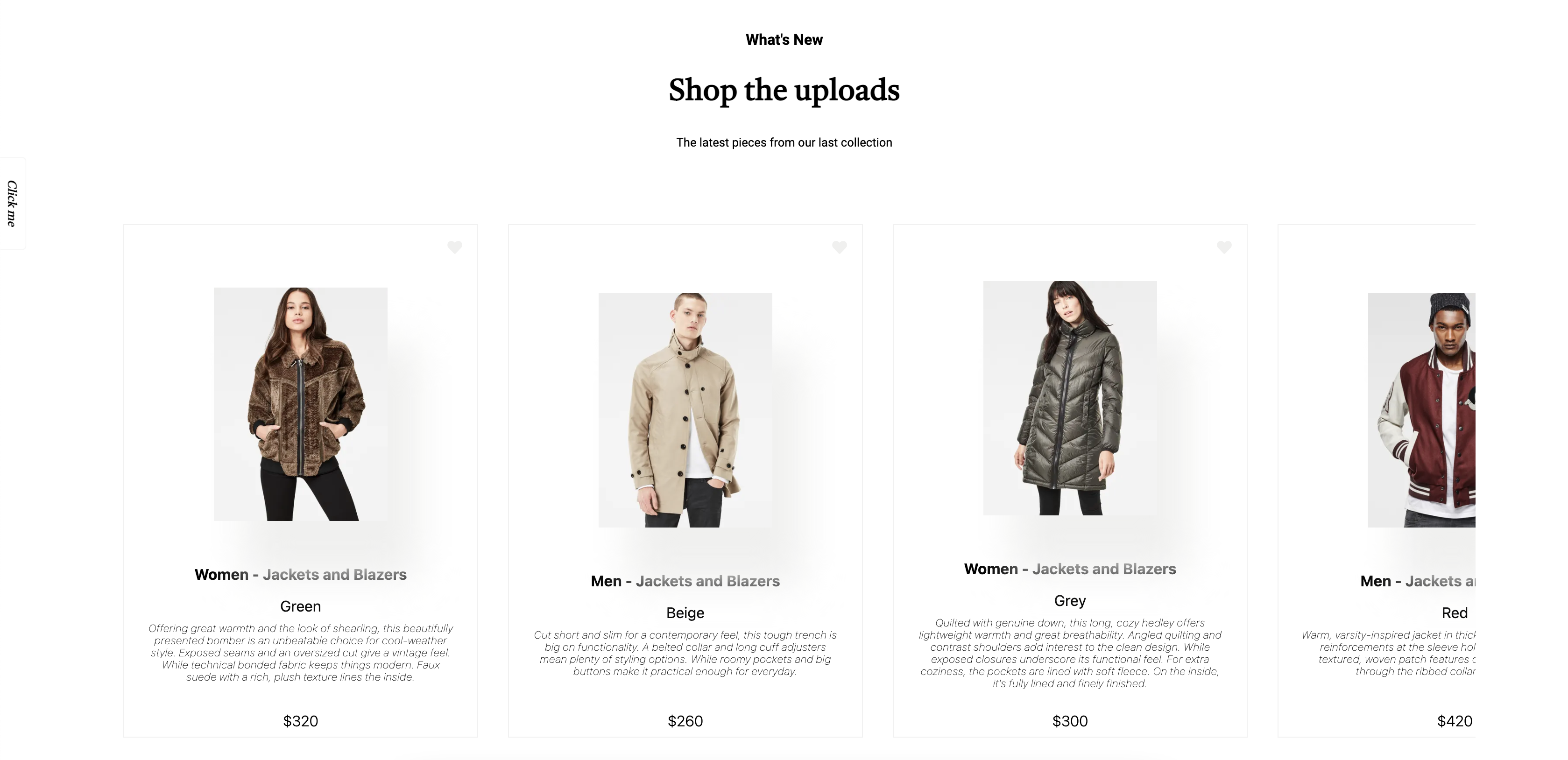Screen dimensions: 1568x760
Task: Select the 'Grey' color label
Action: pyautogui.click(x=1069, y=600)
